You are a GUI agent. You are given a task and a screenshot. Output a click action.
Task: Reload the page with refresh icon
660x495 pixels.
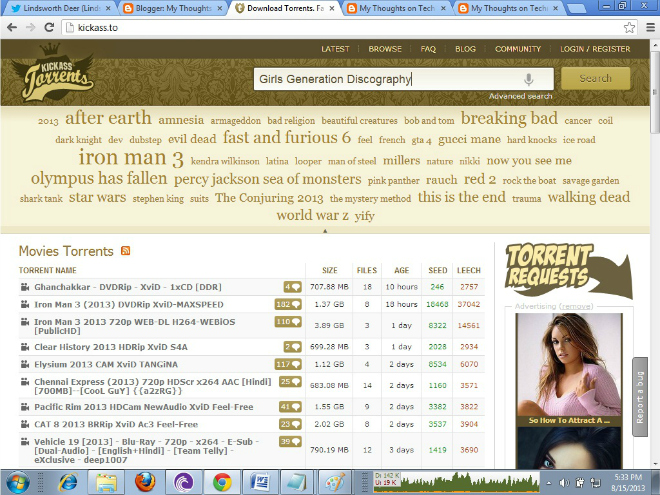pos(49,27)
